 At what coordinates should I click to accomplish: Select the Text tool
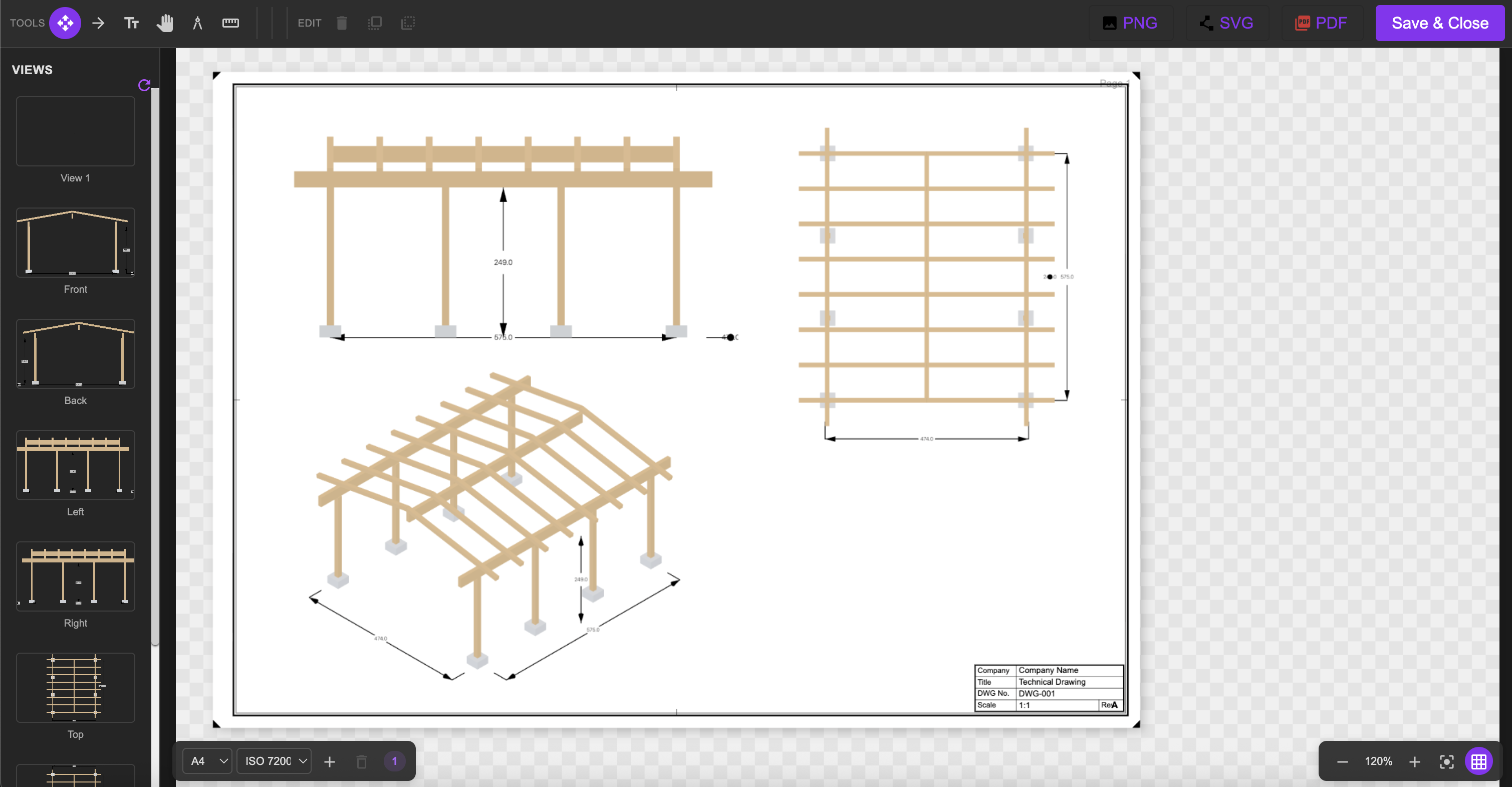tap(131, 23)
